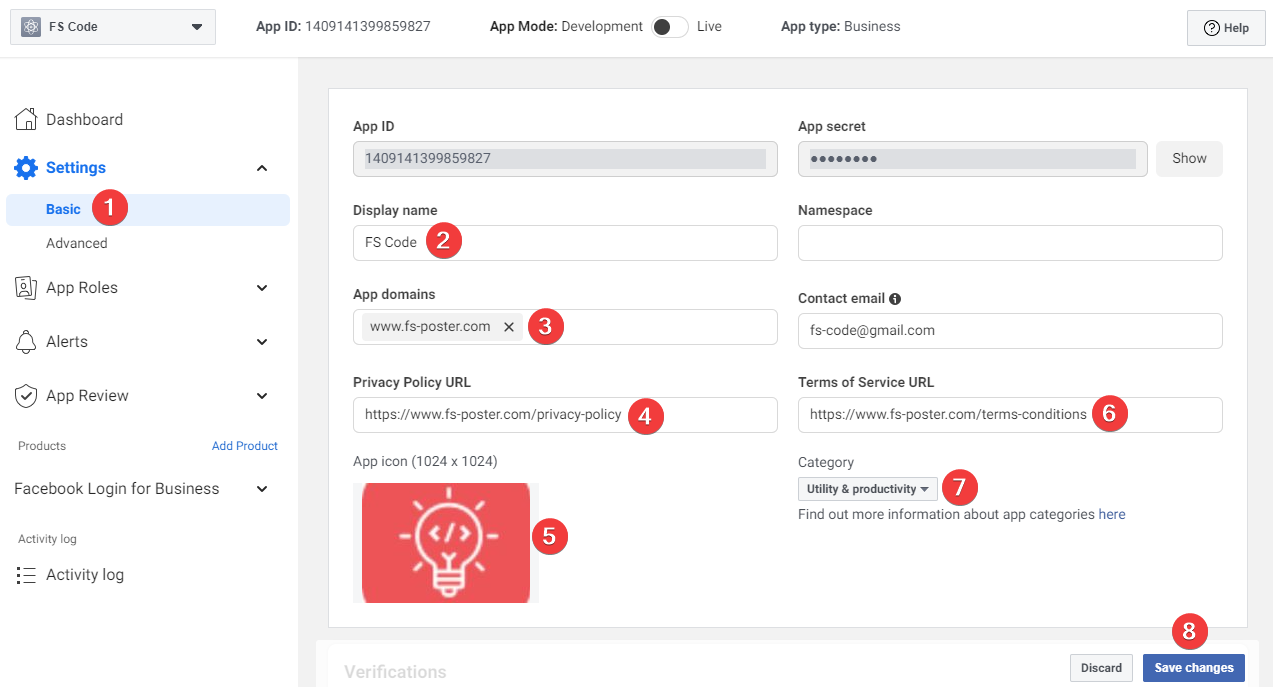Show the app secret
The width and height of the screenshot is (1273, 687).
(x=1189, y=159)
